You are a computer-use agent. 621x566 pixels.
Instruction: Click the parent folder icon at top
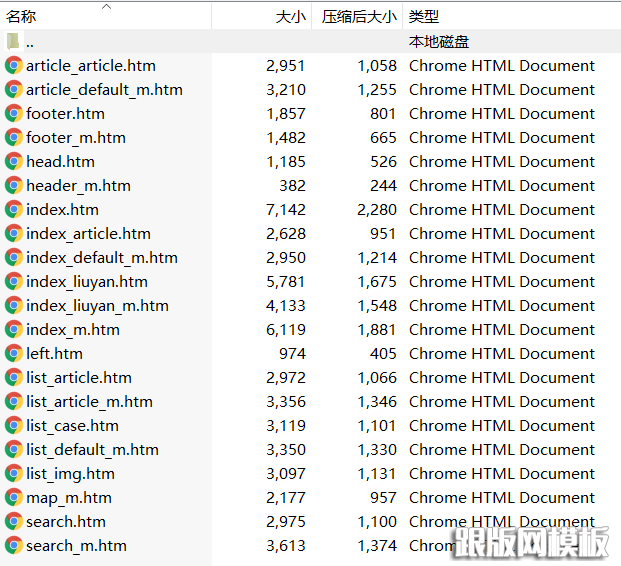click(x=13, y=42)
